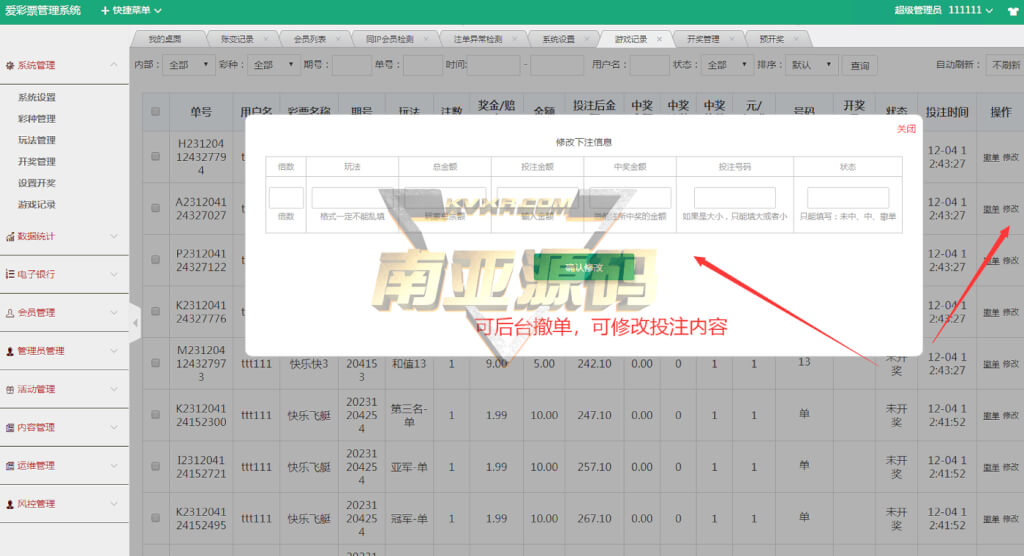Switch to the 预开奖 tab
The height and width of the screenshot is (556, 1024).
[x=772, y=39]
